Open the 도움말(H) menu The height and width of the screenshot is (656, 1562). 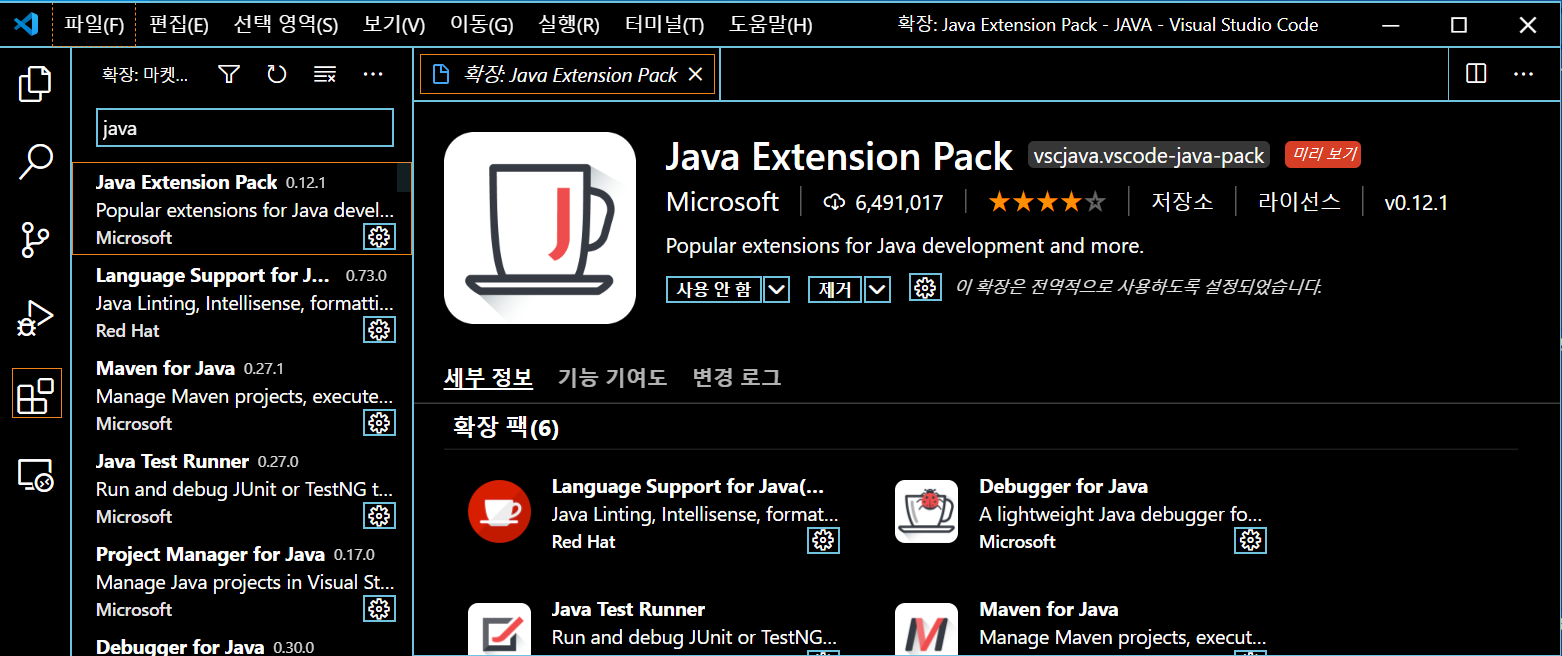pos(771,25)
